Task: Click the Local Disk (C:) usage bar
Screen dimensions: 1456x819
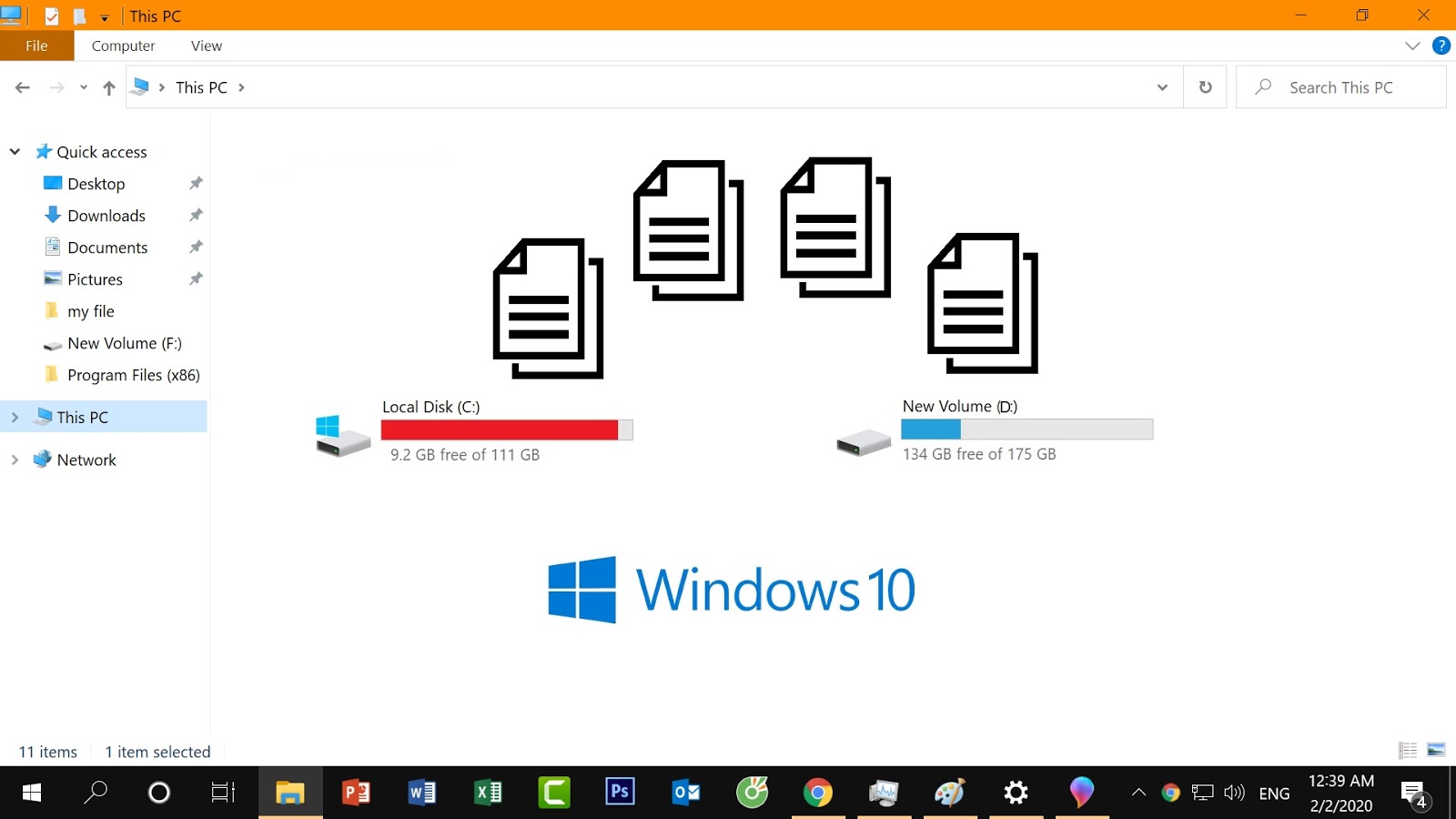Action: 507,430
